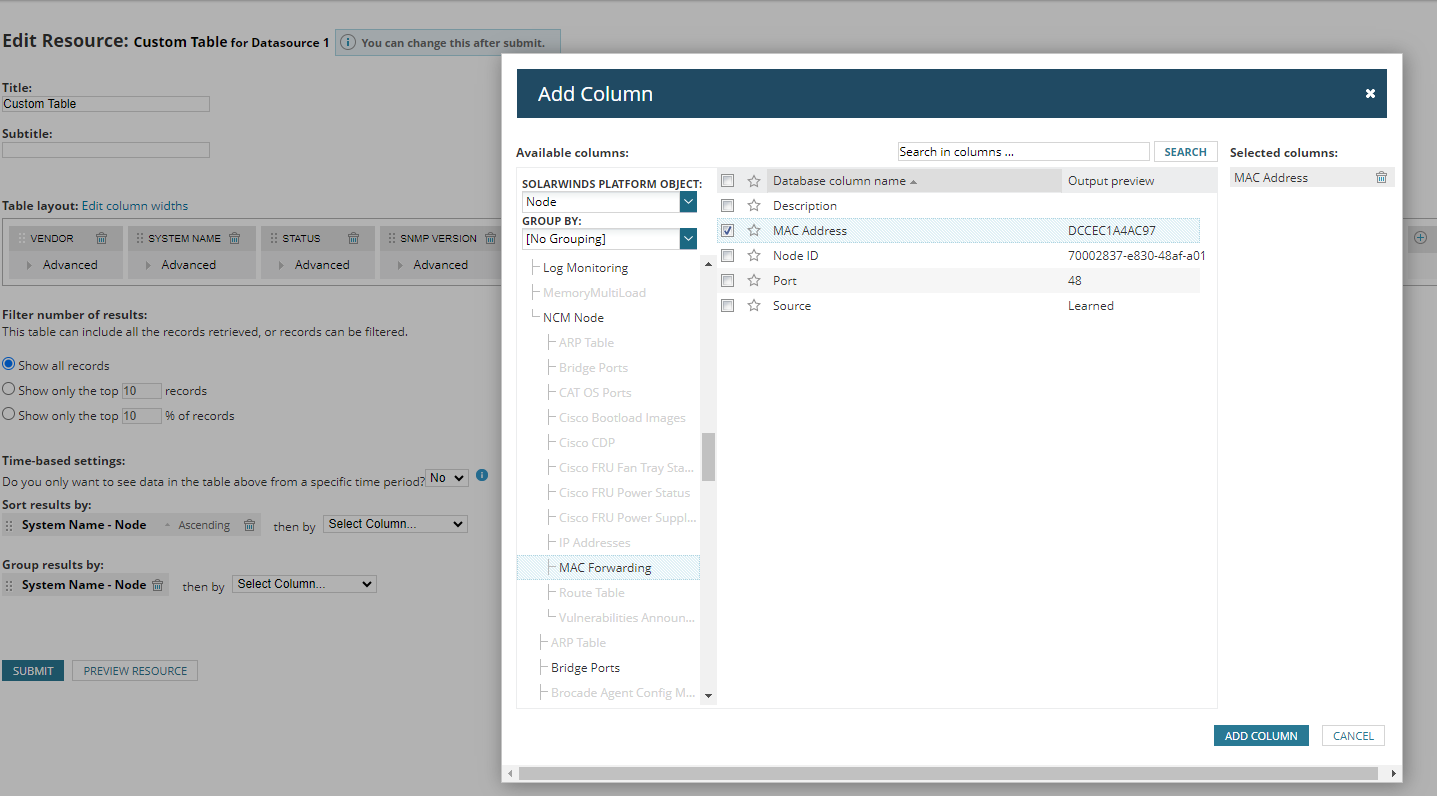
Task: Select Log Monitoring in the tree
Action: click(x=585, y=268)
